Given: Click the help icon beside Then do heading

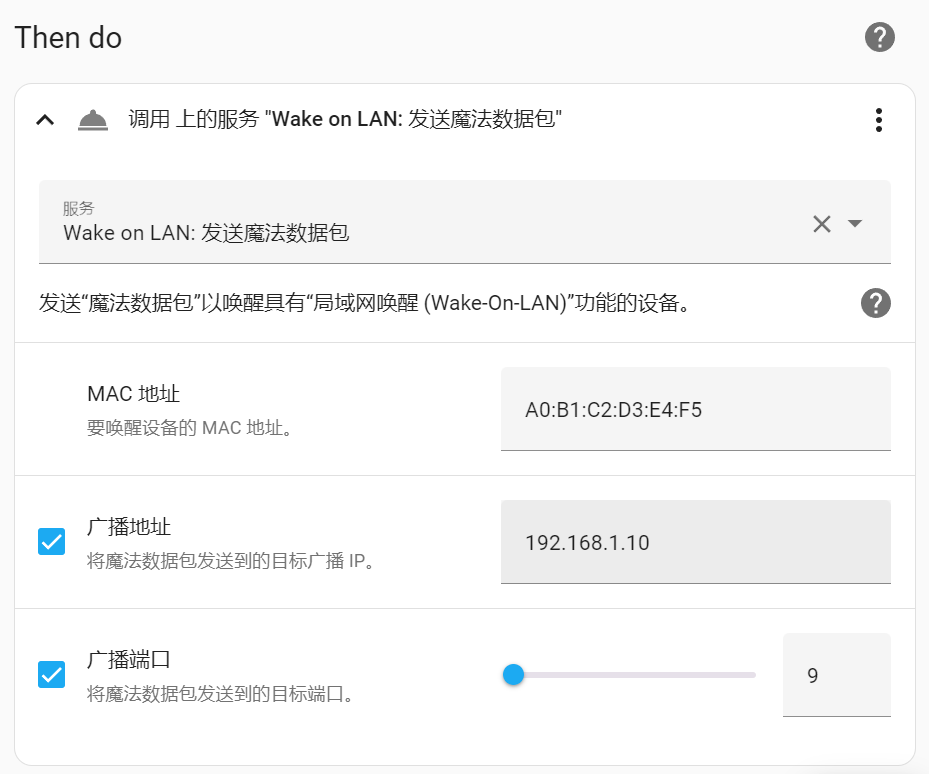Looking at the screenshot, I should (879, 38).
